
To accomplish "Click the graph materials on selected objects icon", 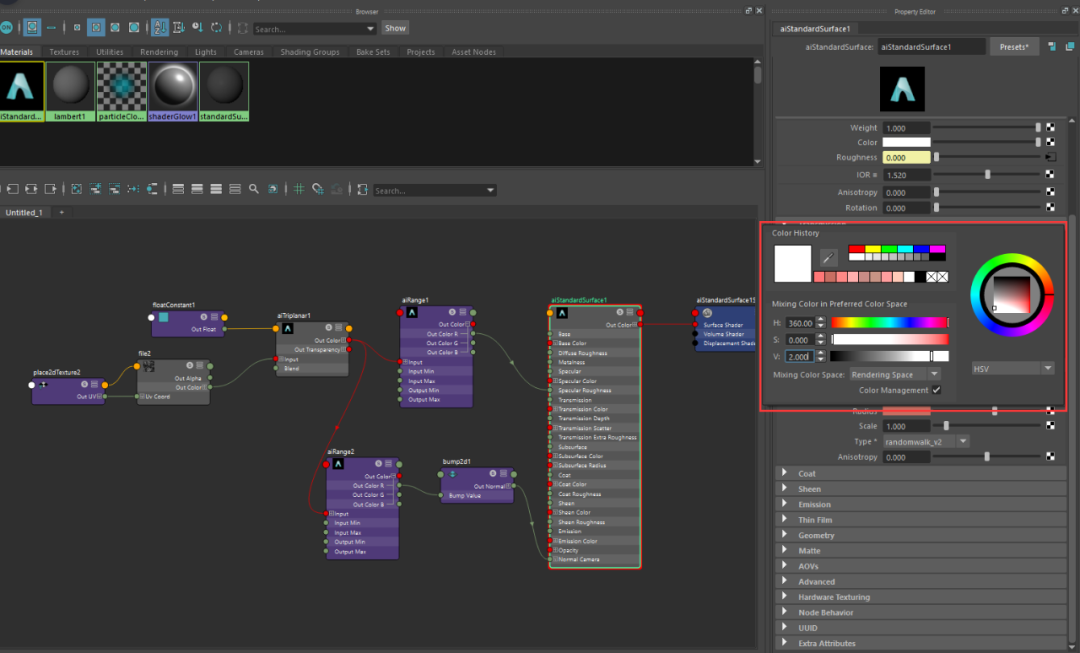I will 152,189.
